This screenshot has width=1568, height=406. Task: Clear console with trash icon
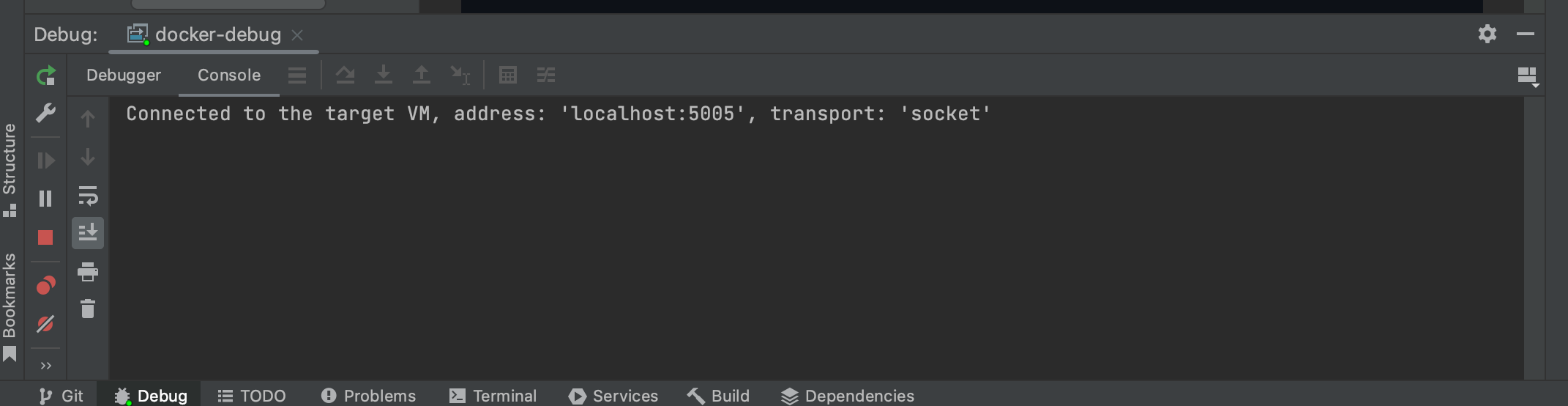tap(88, 309)
